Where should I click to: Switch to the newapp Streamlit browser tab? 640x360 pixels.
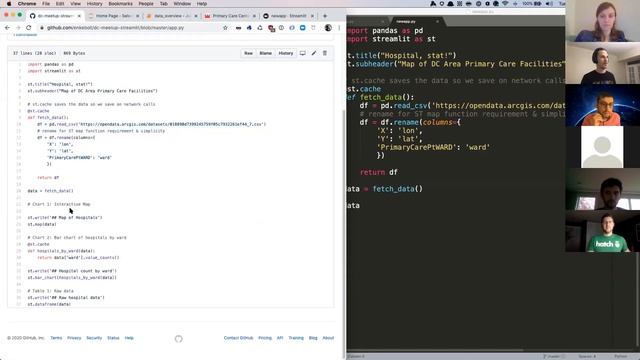click(289, 16)
